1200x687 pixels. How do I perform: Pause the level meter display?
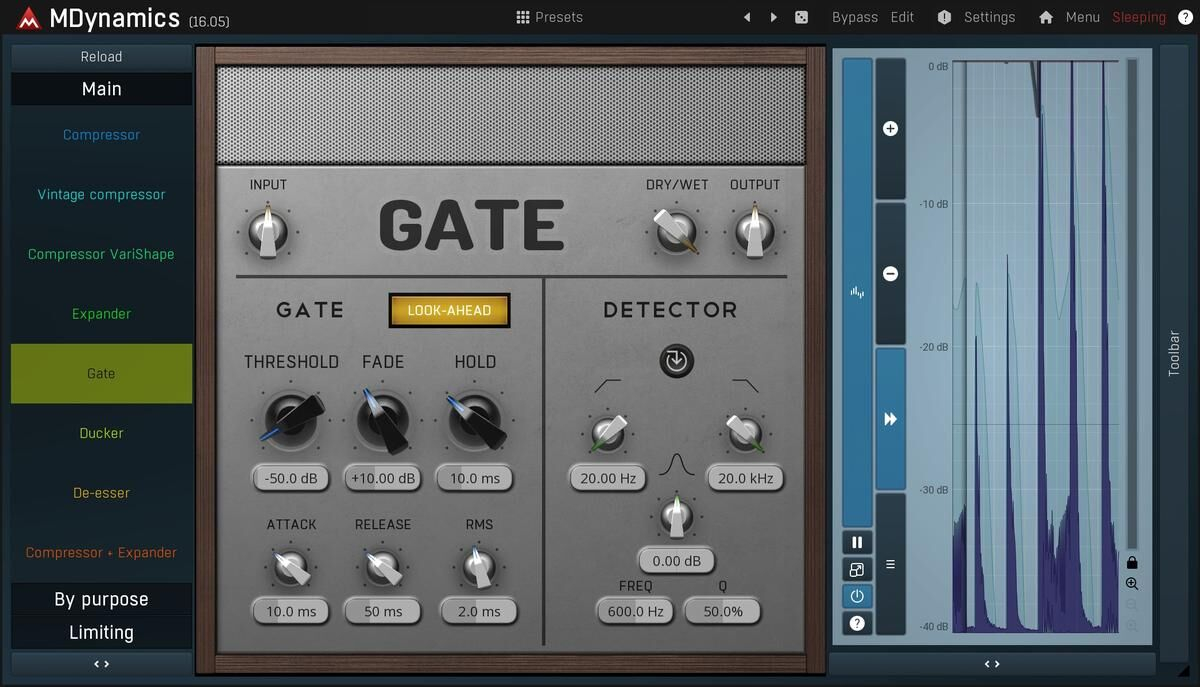tap(857, 542)
